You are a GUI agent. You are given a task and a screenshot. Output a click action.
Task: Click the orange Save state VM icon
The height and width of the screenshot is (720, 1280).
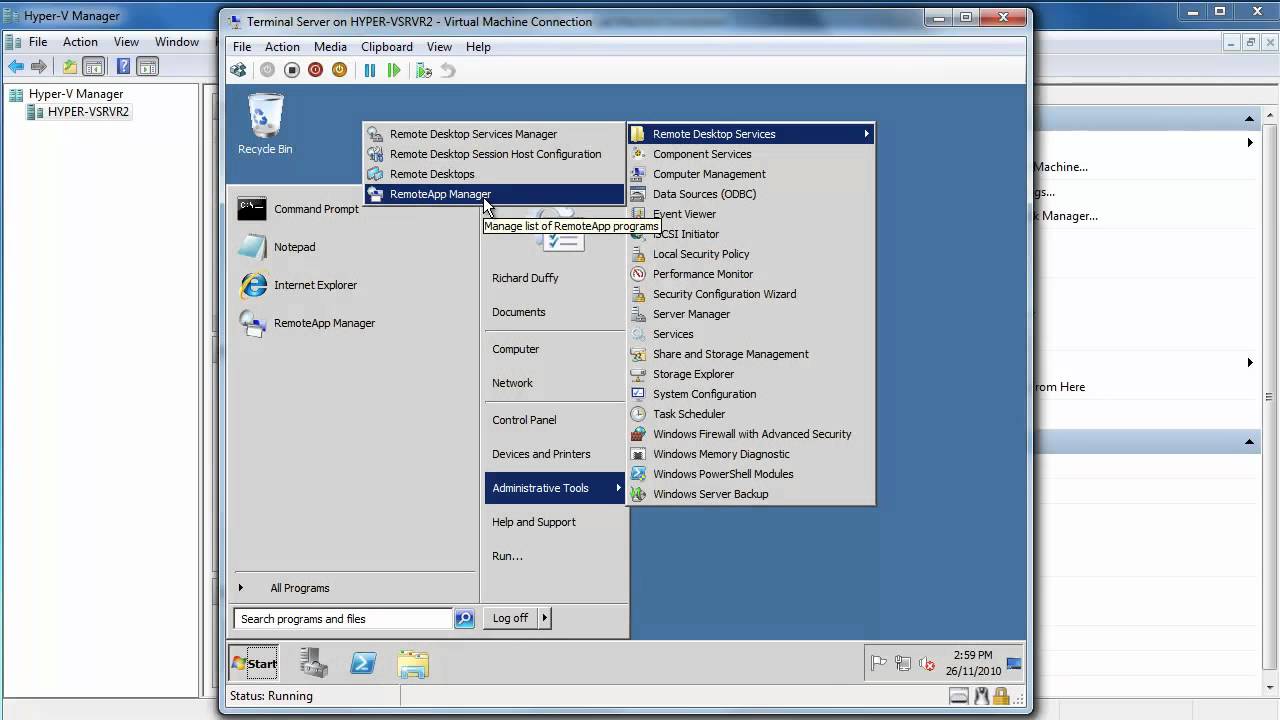pos(340,70)
